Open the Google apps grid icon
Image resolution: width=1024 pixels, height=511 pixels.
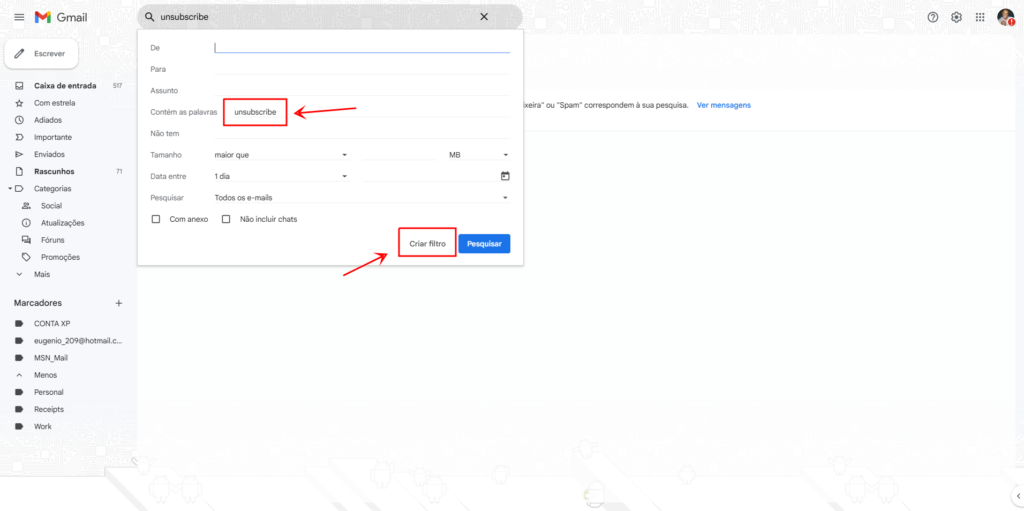pos(980,17)
